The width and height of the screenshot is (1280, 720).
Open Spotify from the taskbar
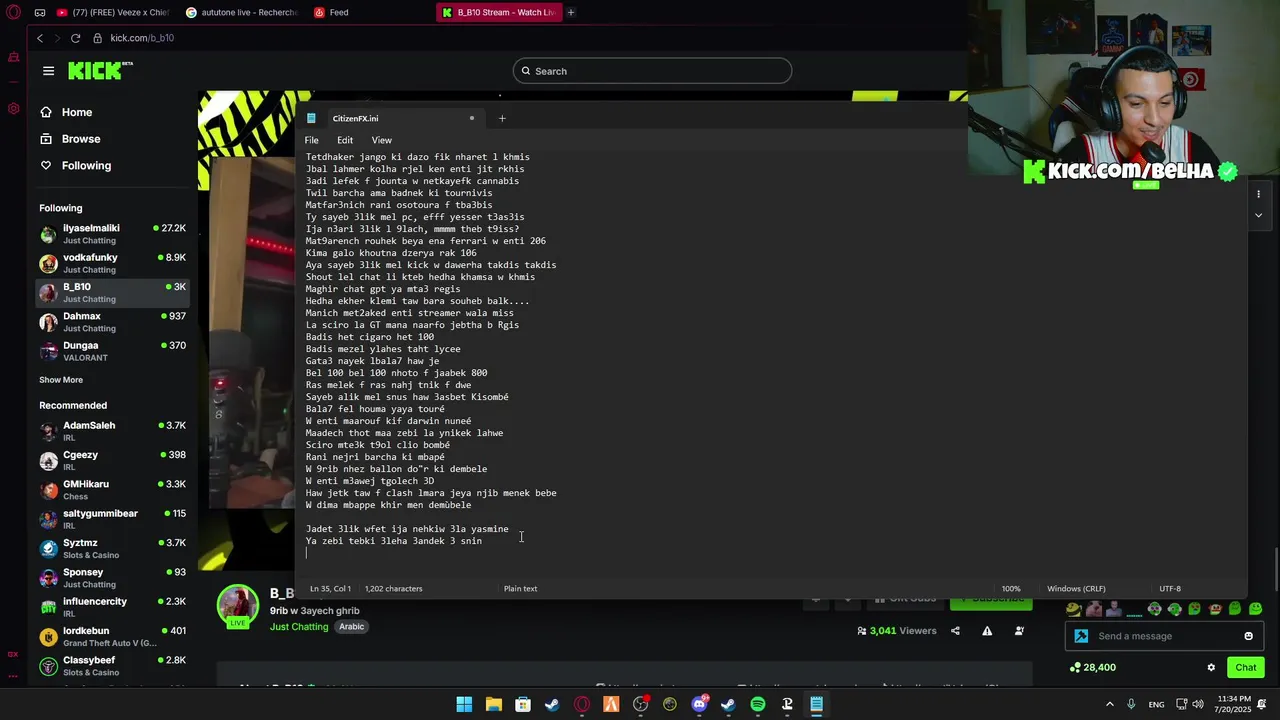click(x=758, y=704)
